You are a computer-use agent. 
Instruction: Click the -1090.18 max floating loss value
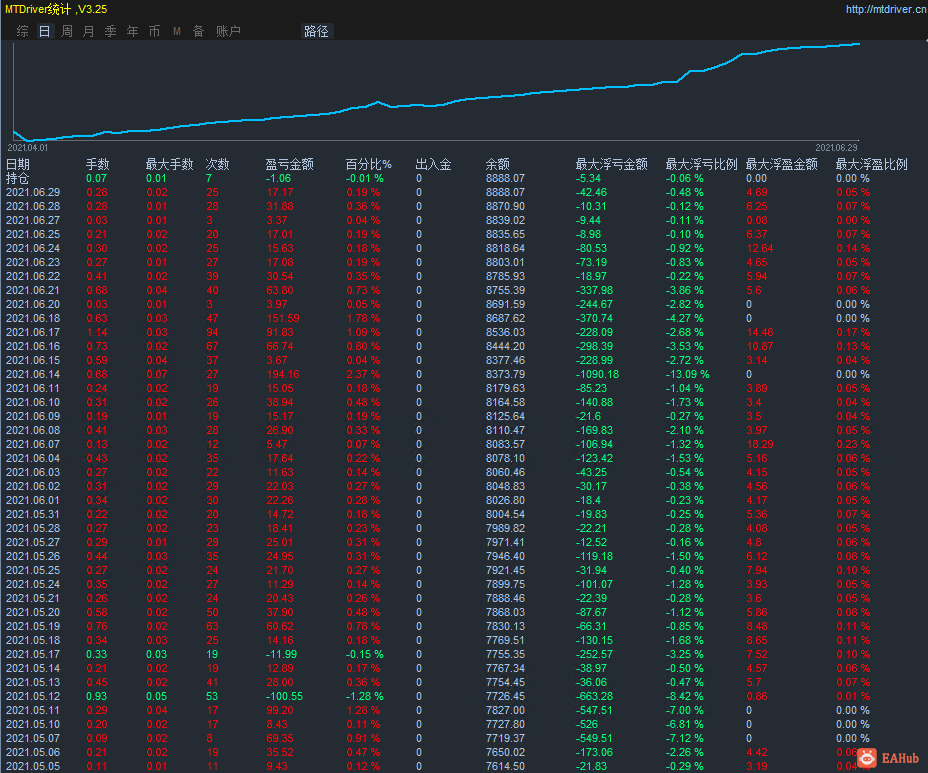(597, 374)
